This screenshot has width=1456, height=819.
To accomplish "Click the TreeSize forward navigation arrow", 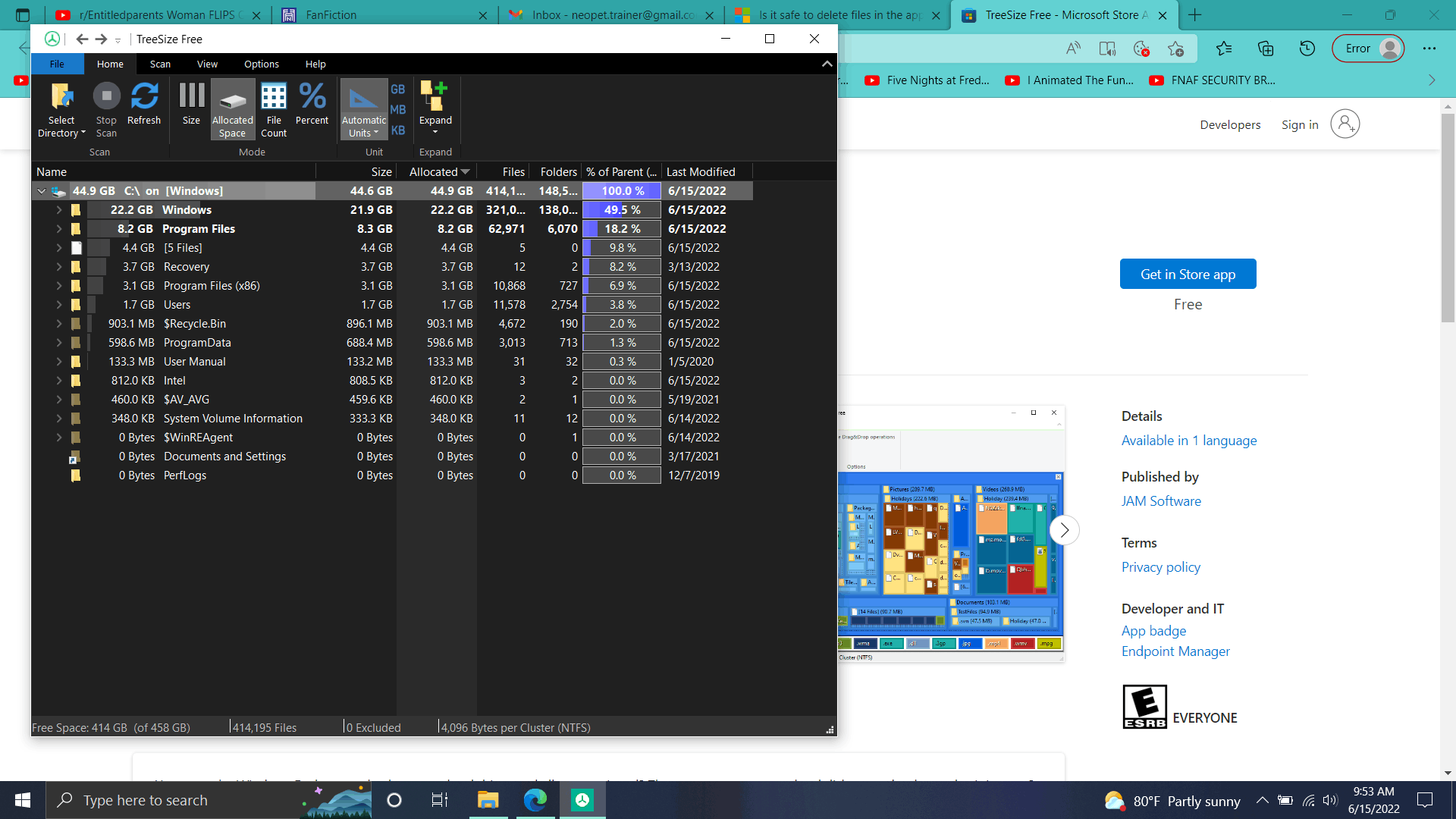I will click(x=101, y=39).
